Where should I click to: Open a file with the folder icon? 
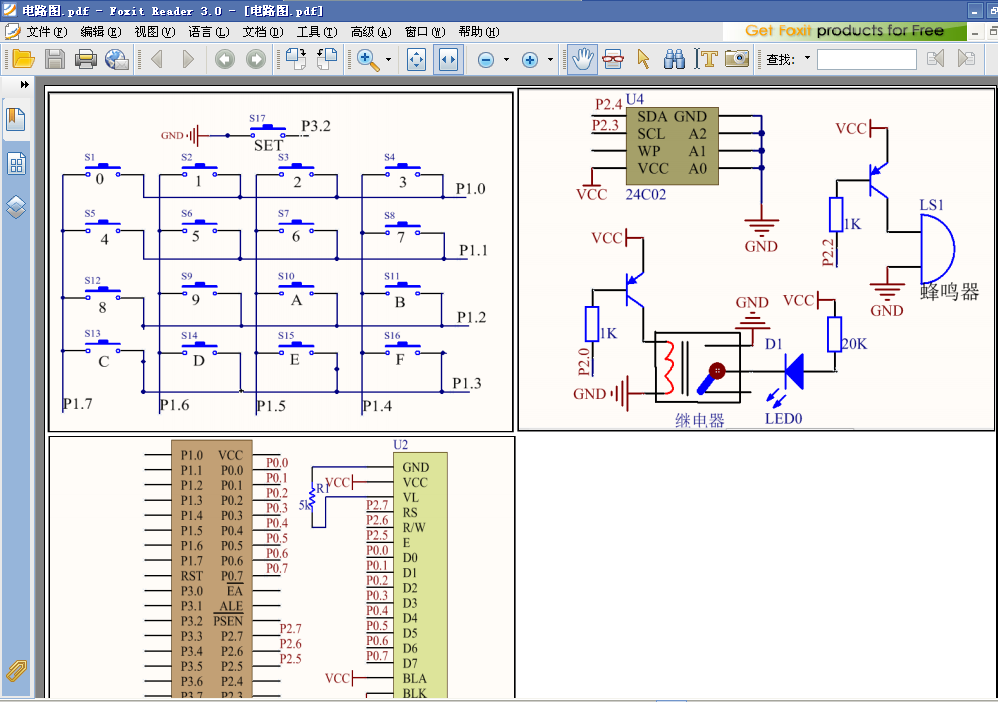pyautogui.click(x=24, y=59)
